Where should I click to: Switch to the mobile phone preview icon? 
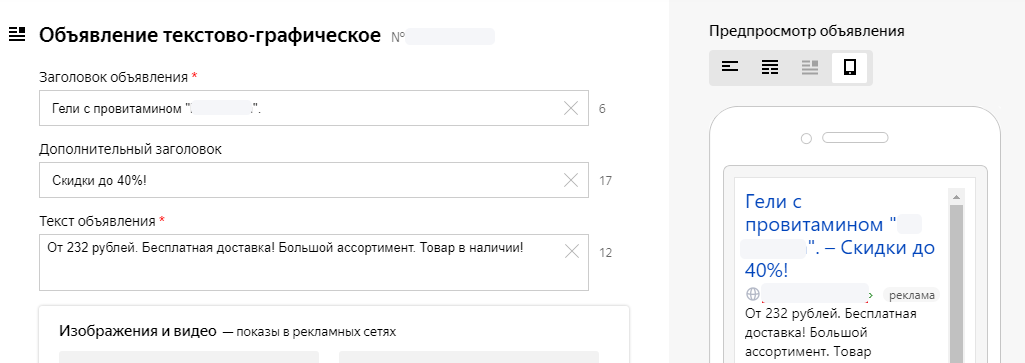(850, 67)
